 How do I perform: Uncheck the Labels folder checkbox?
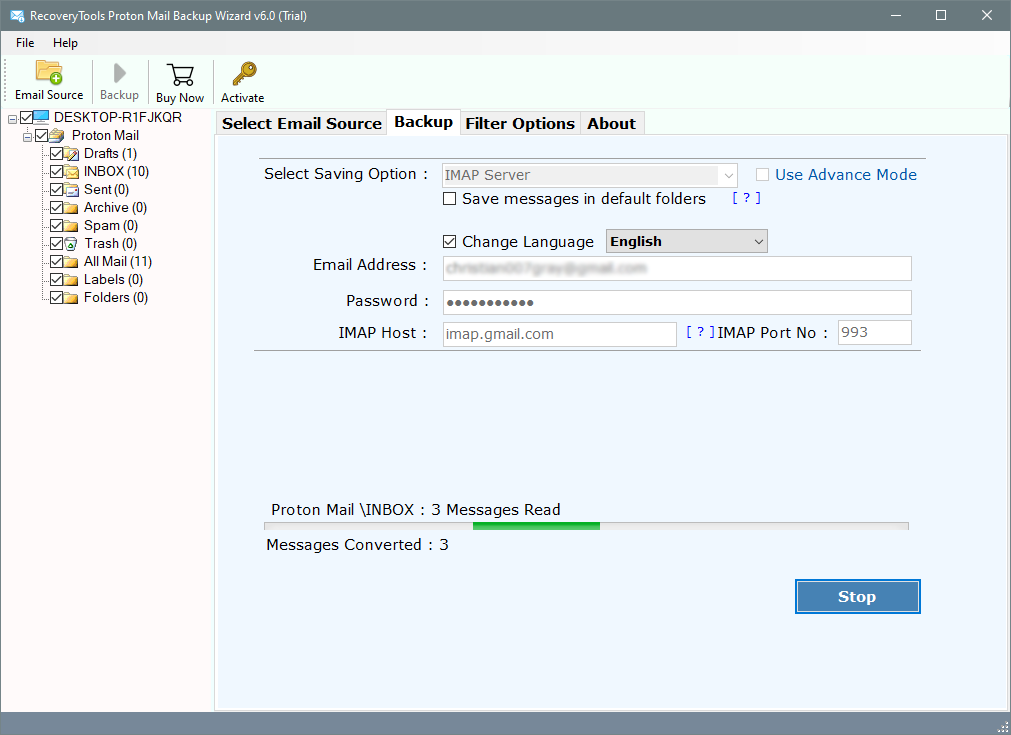[57, 280]
